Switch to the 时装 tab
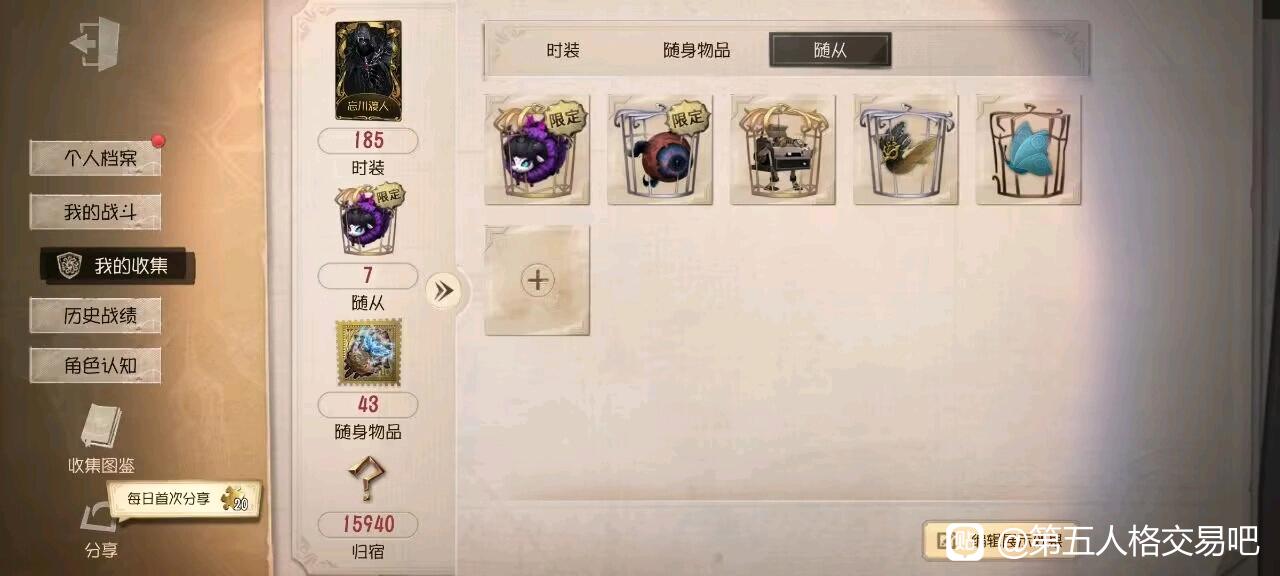 click(563, 50)
